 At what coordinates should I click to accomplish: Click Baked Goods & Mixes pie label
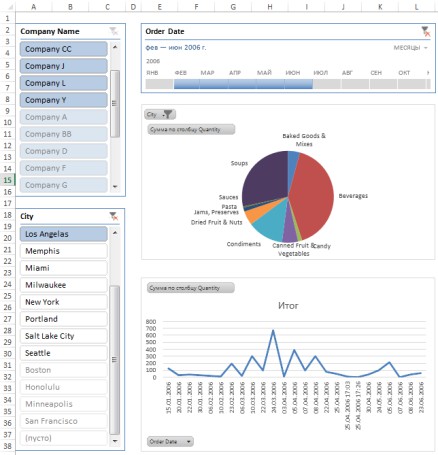click(x=304, y=140)
